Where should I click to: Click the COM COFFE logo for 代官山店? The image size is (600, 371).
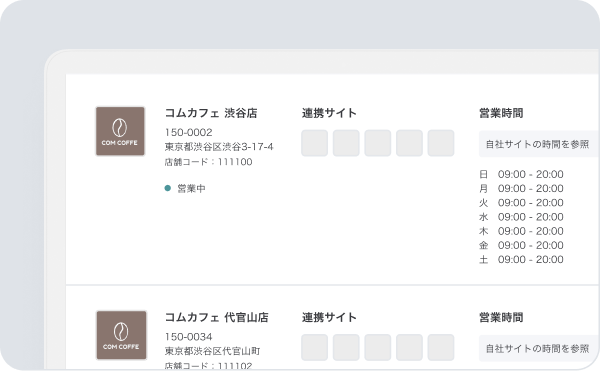(121, 335)
